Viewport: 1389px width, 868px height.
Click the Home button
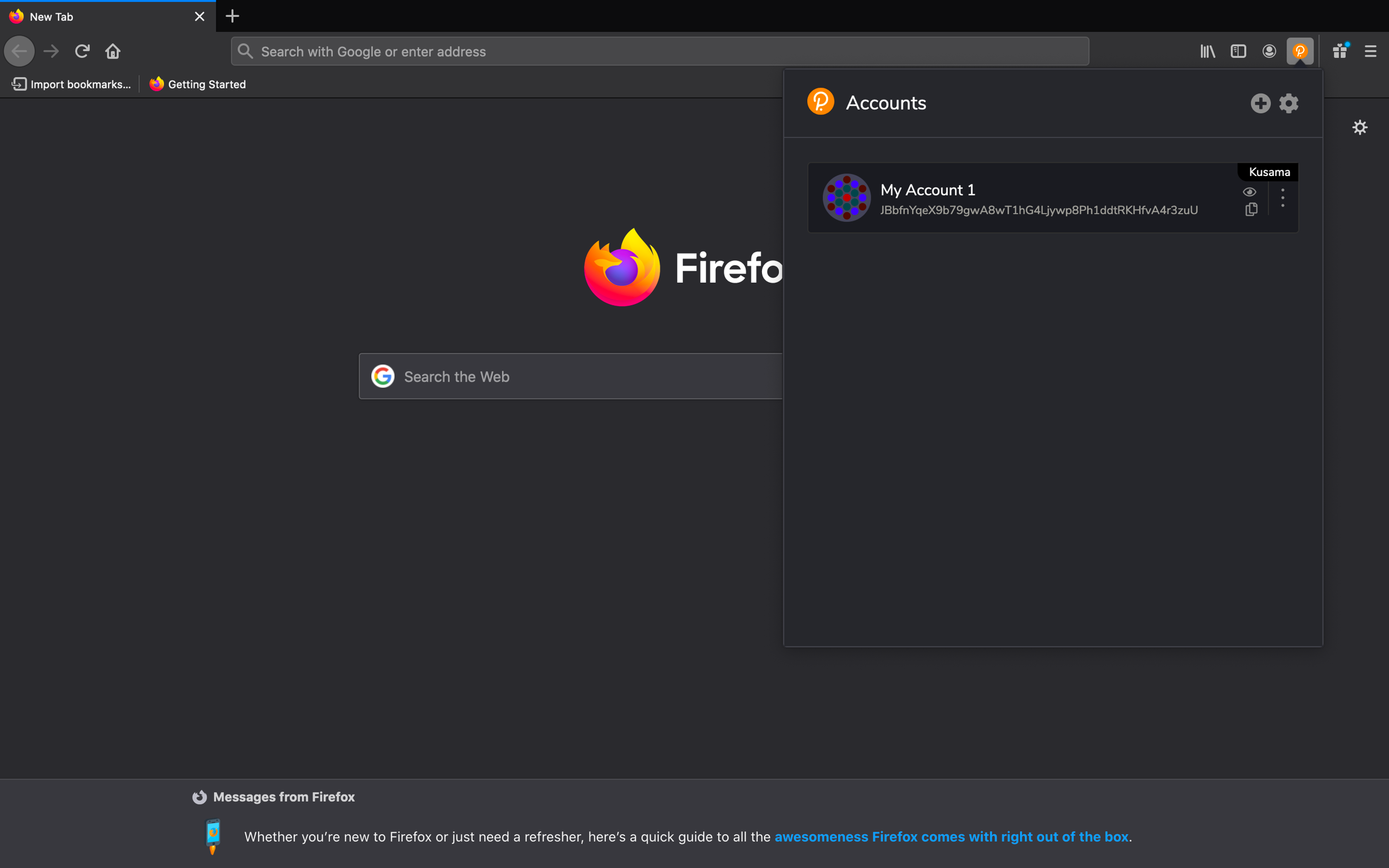tap(113, 51)
